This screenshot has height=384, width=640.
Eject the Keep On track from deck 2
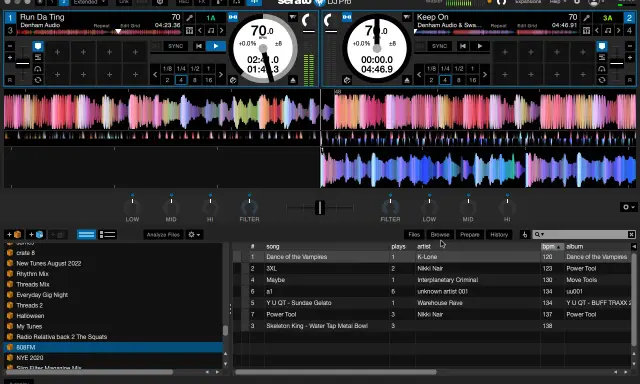(407, 80)
